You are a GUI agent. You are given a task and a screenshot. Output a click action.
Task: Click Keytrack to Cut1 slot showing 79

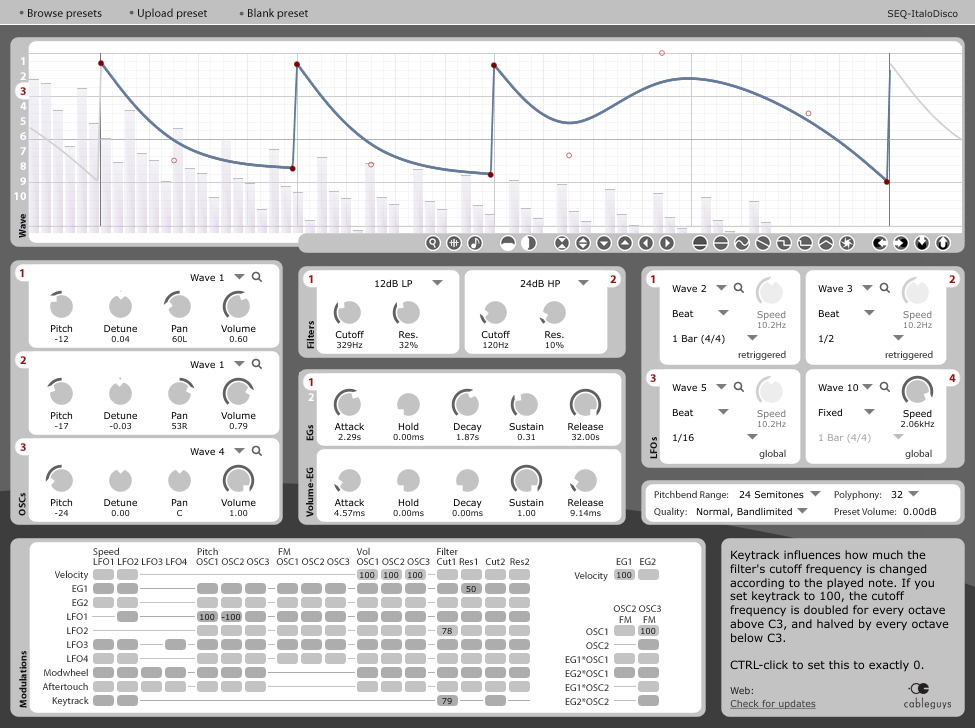(x=446, y=701)
